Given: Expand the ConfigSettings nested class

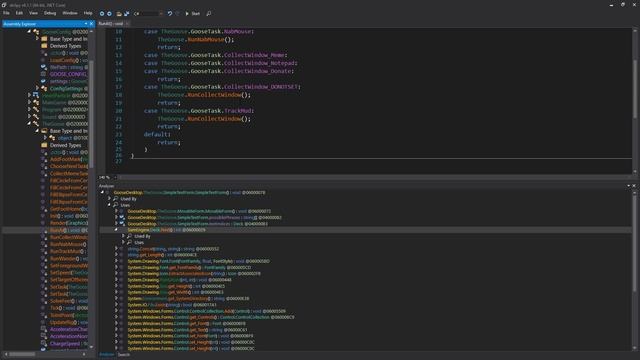Looking at the screenshot, I should click(37, 88).
